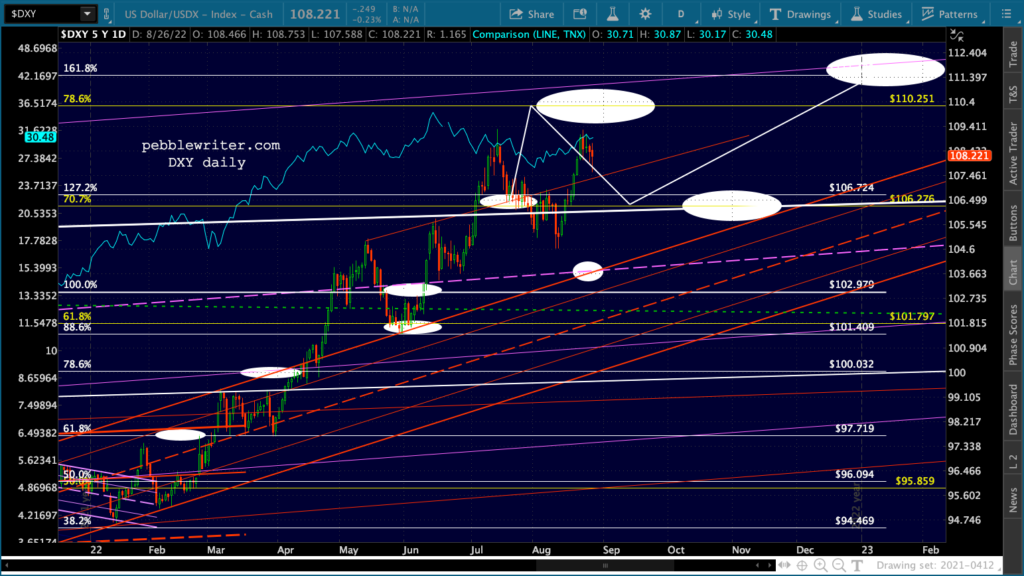
Task: Click the $106.276 level label
Action: (x=912, y=198)
